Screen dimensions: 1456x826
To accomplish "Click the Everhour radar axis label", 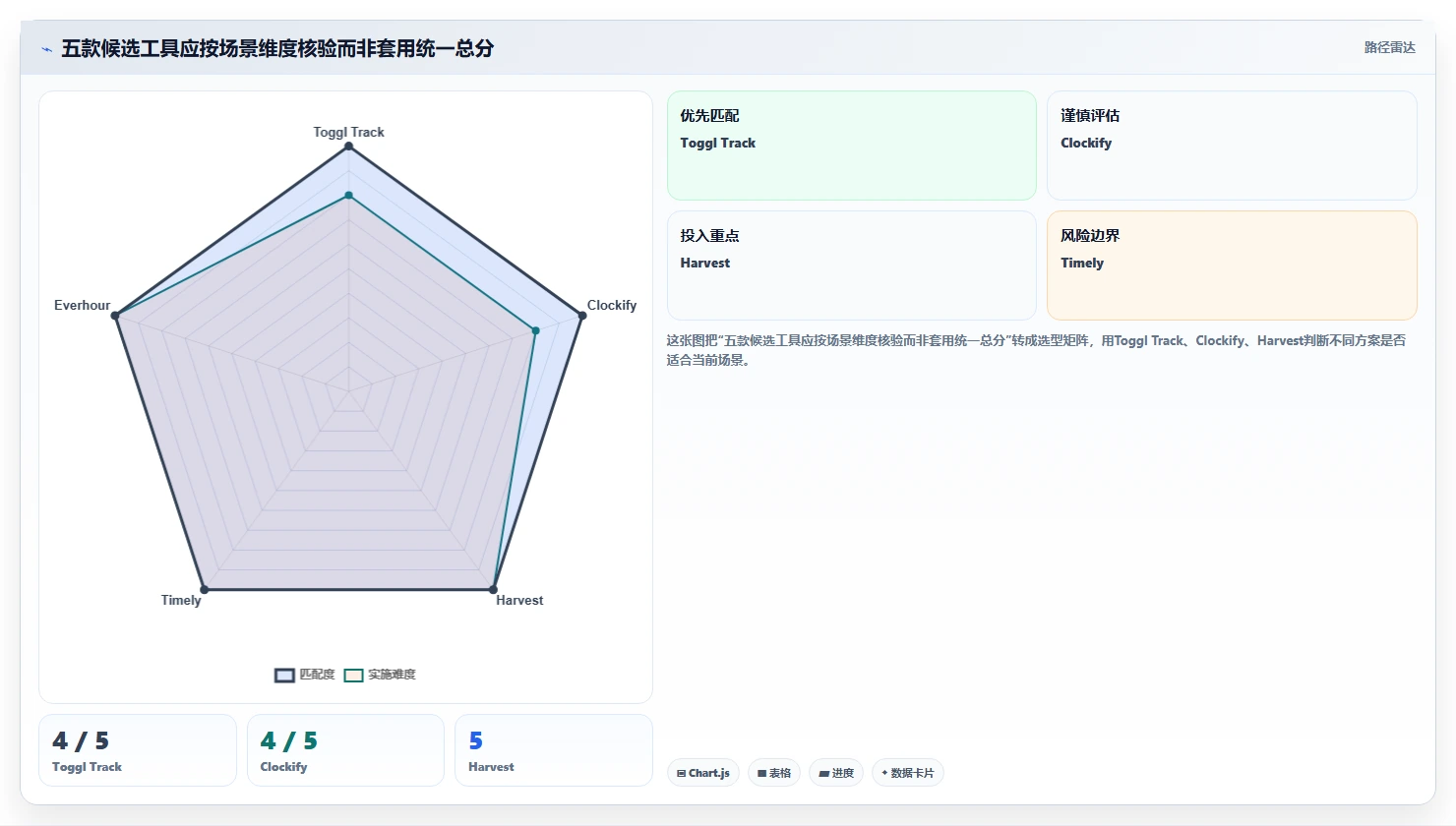I will point(83,305).
